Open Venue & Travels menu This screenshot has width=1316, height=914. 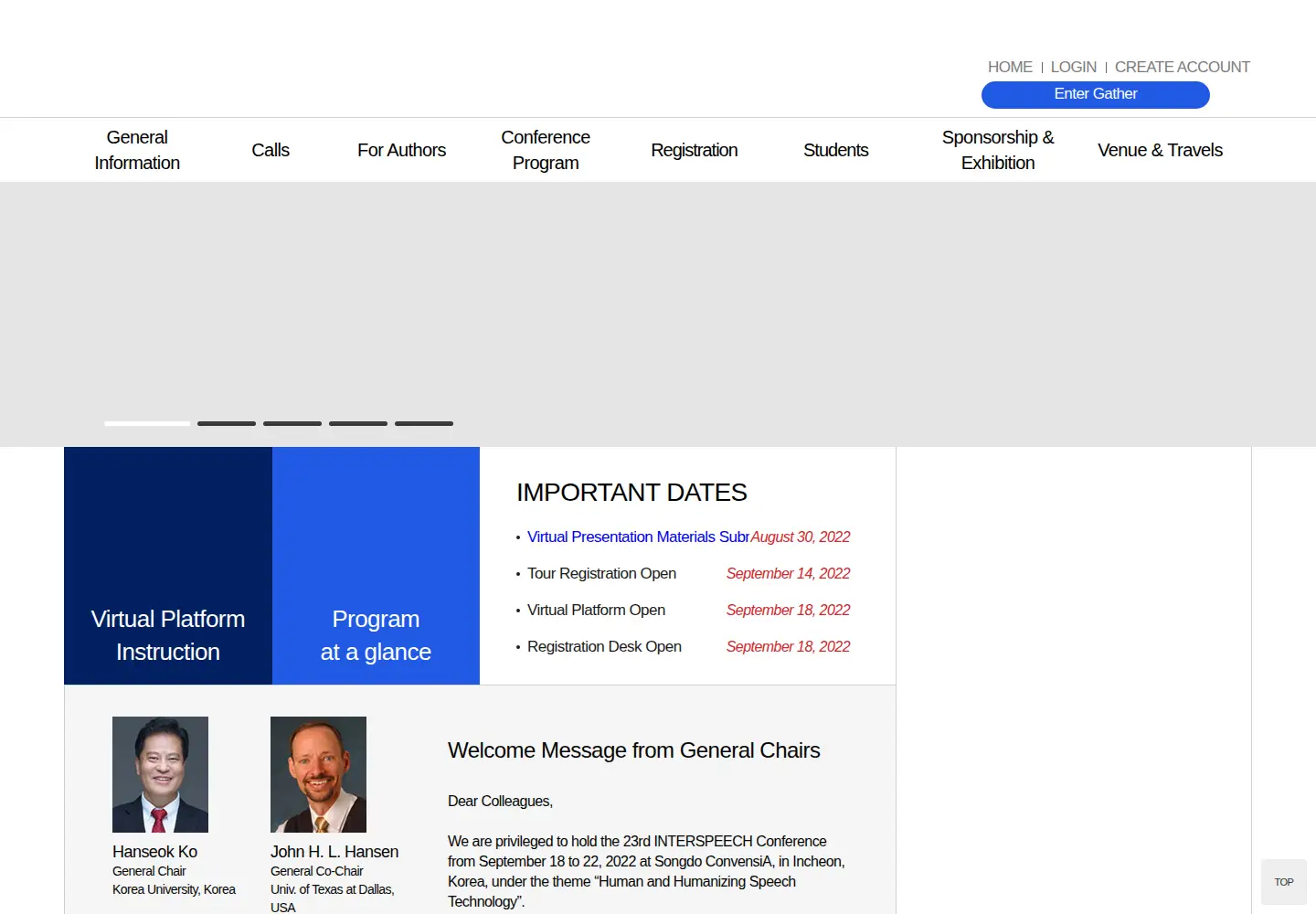pyautogui.click(x=1160, y=150)
